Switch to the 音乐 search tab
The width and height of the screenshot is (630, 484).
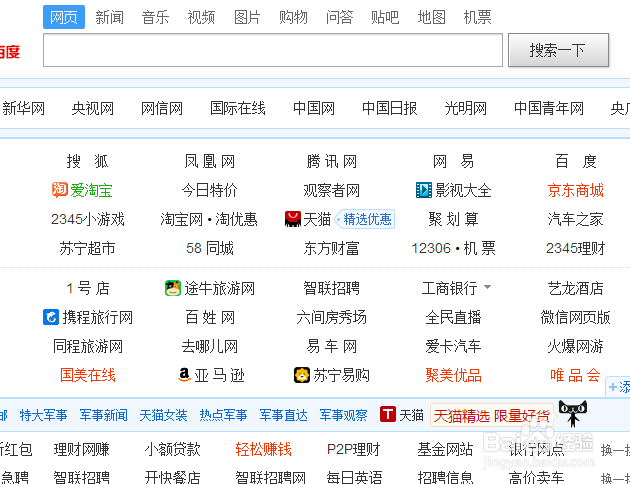(155, 17)
